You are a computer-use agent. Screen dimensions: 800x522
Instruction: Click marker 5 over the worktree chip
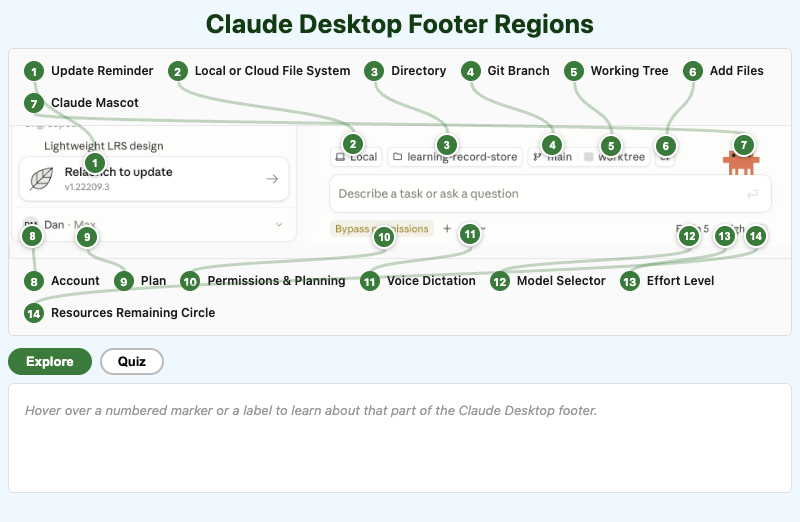[x=611, y=146]
